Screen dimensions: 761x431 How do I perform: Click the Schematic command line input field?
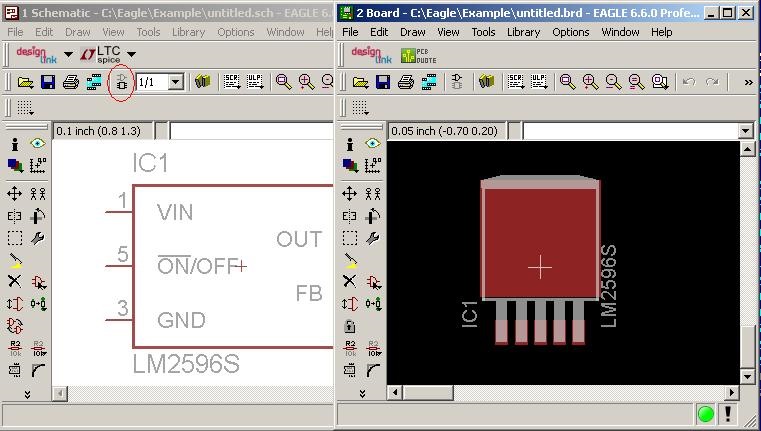click(251, 131)
